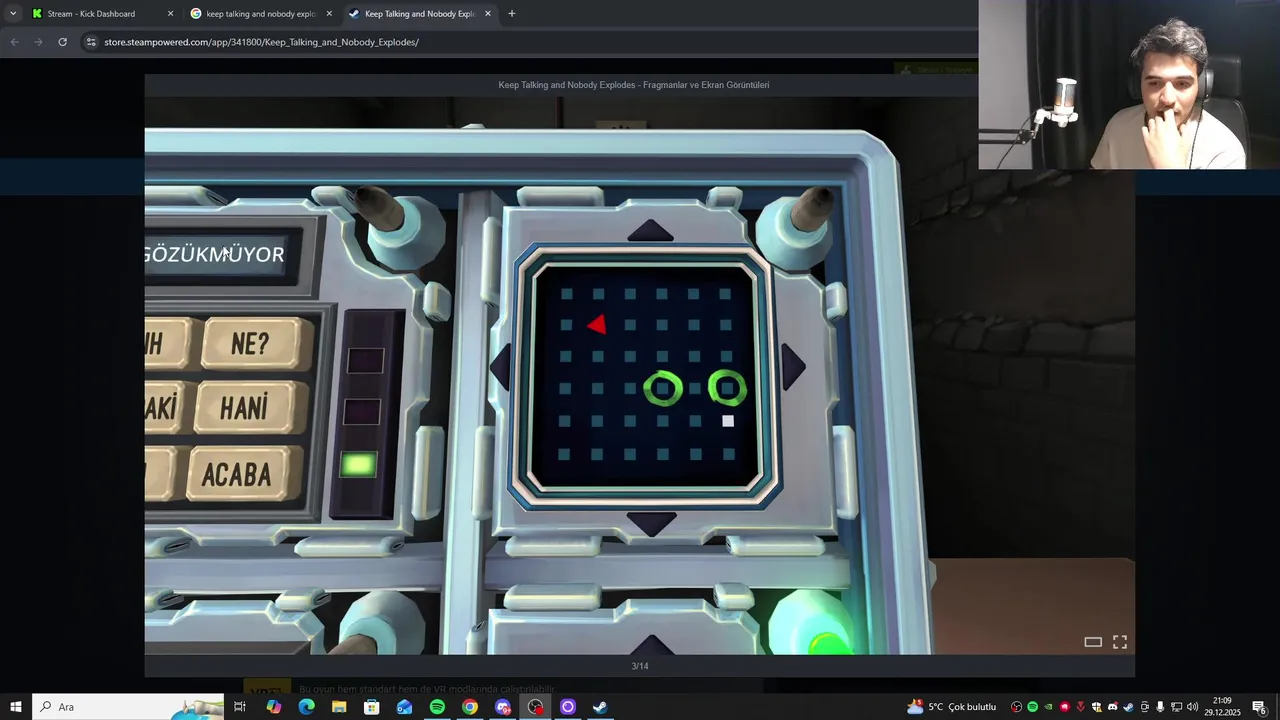Click OBS icon in system tray

(1017, 707)
